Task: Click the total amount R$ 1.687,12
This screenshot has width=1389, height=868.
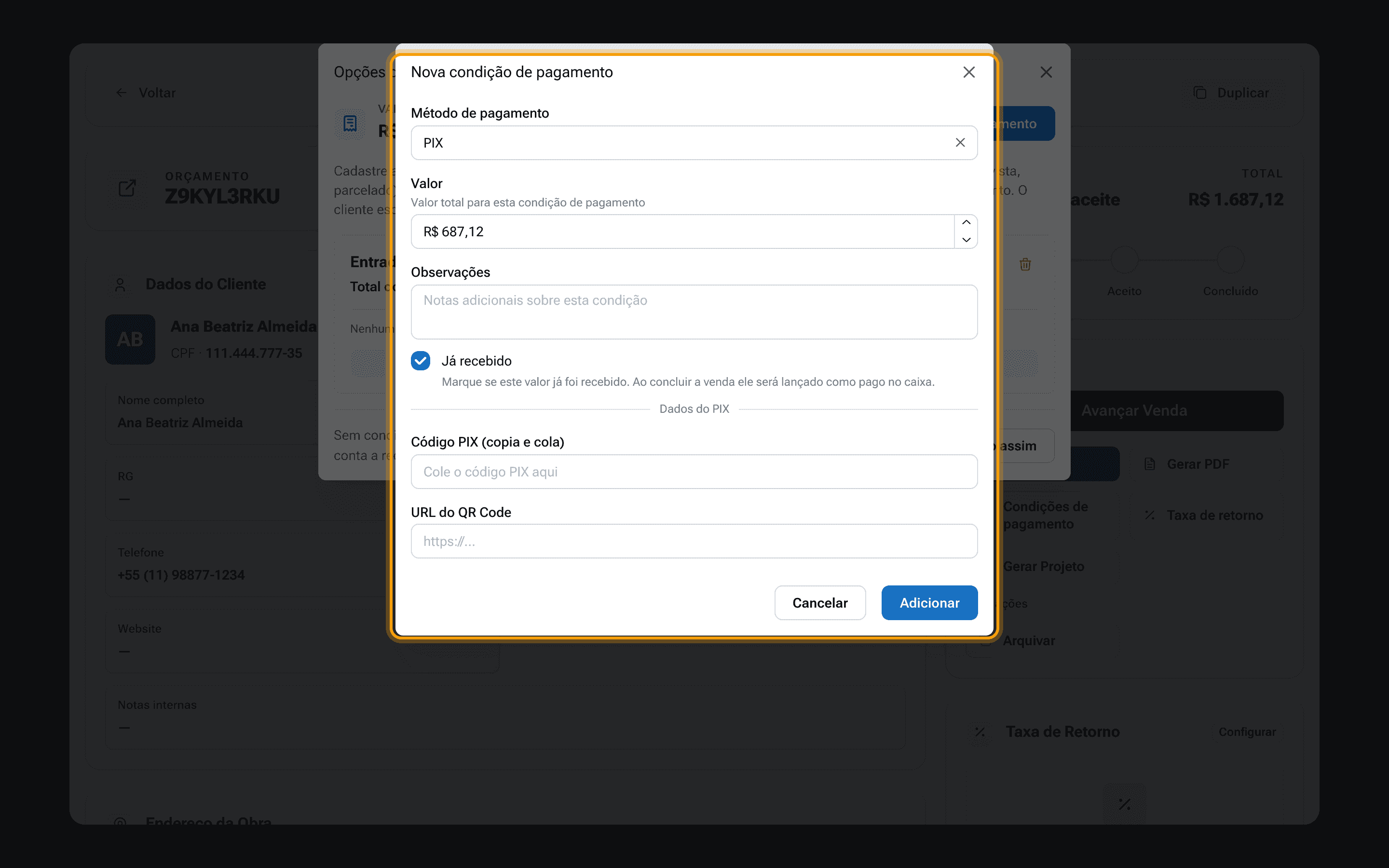Action: pos(1236,199)
